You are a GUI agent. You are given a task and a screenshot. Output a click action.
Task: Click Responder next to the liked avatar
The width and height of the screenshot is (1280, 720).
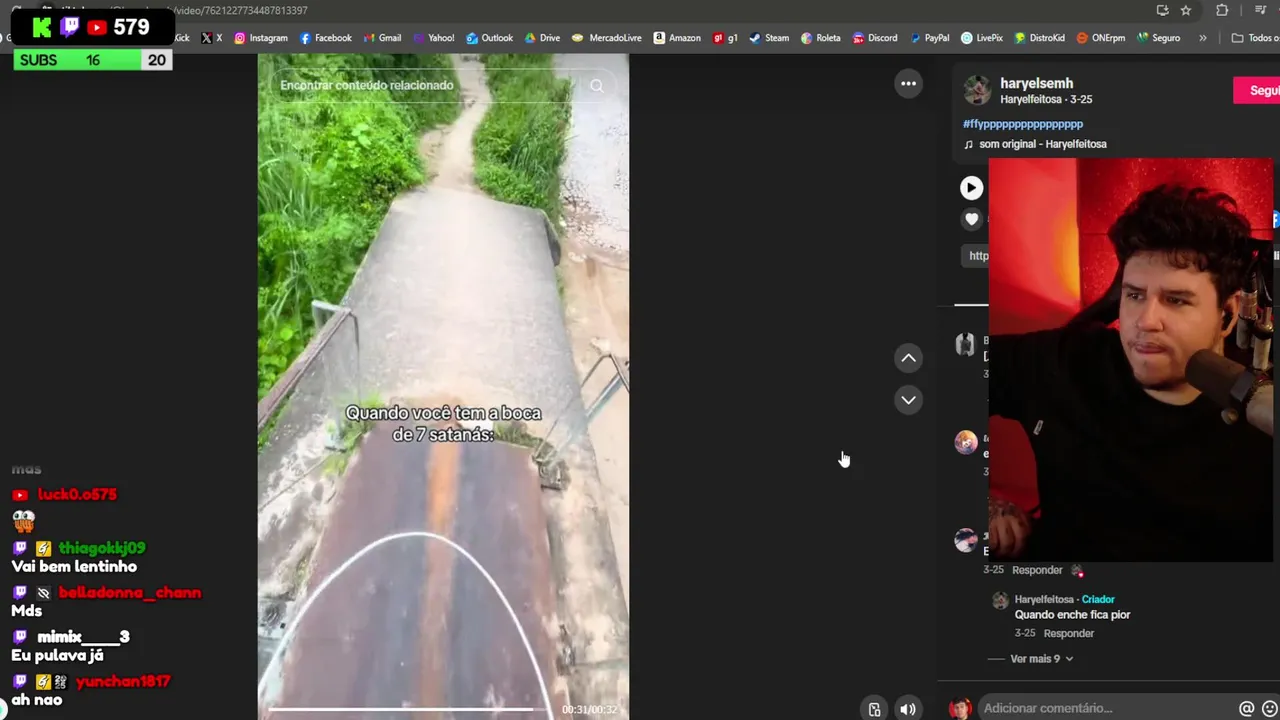[x=1037, y=570]
